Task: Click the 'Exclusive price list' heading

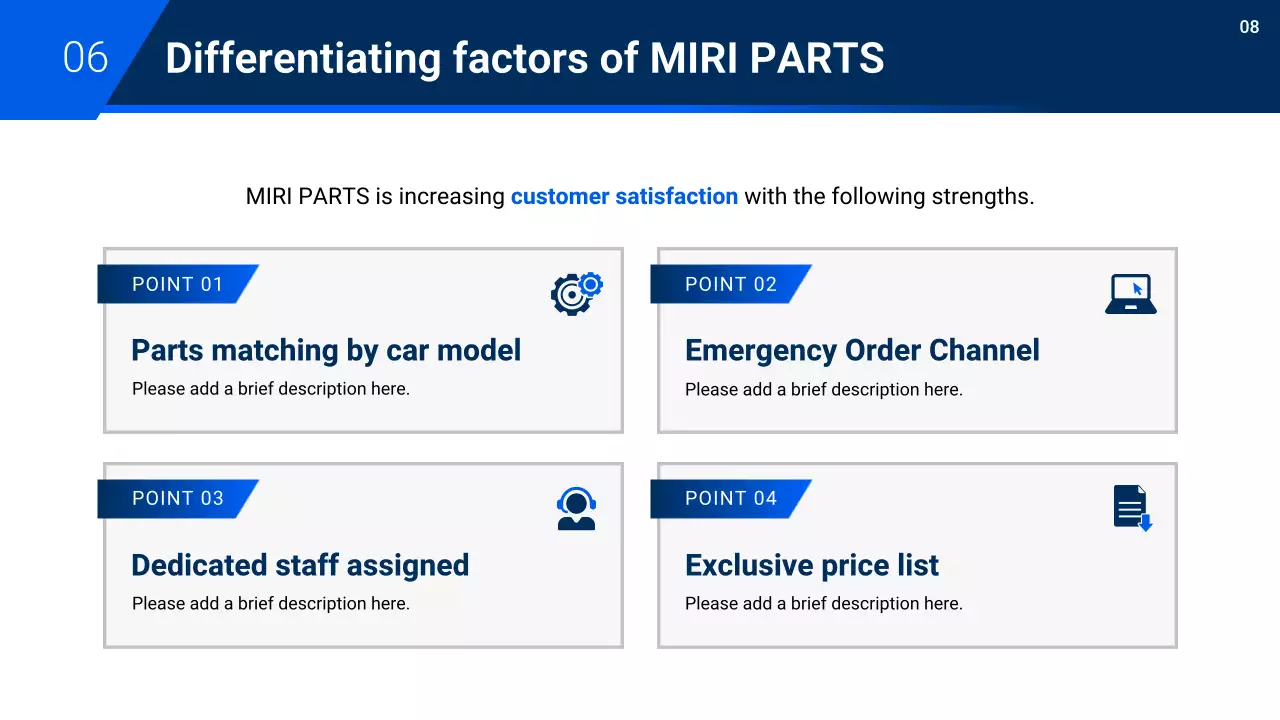Action: (811, 565)
